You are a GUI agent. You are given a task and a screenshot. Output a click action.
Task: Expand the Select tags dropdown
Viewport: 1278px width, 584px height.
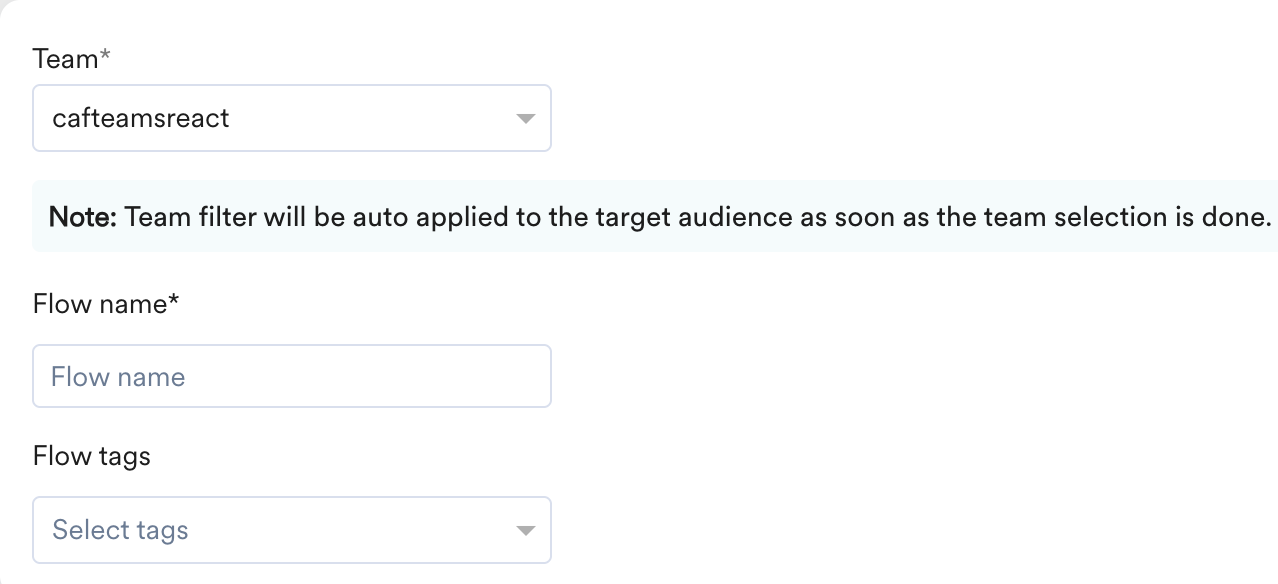292,530
